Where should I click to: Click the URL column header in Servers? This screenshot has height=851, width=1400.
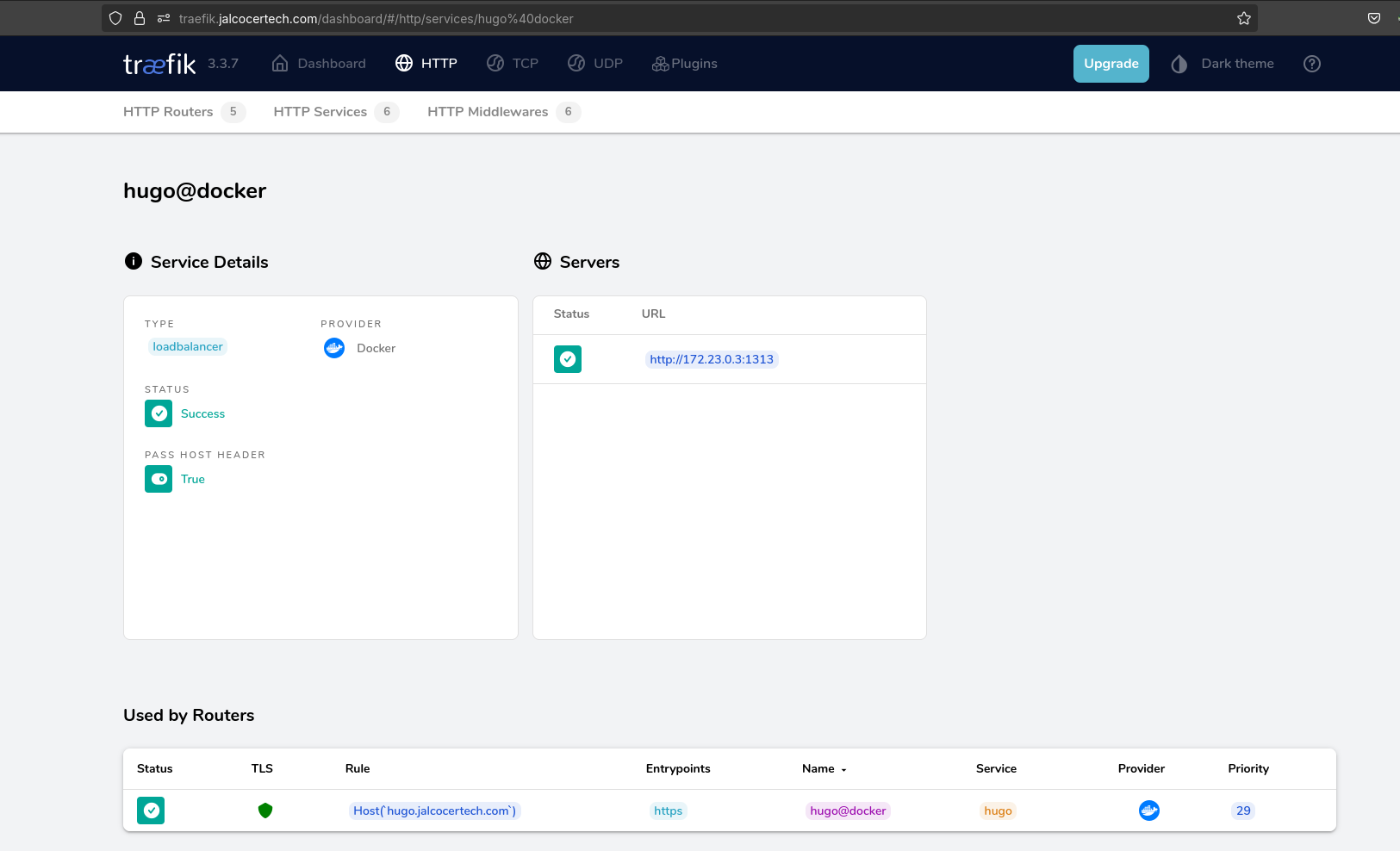pos(653,314)
